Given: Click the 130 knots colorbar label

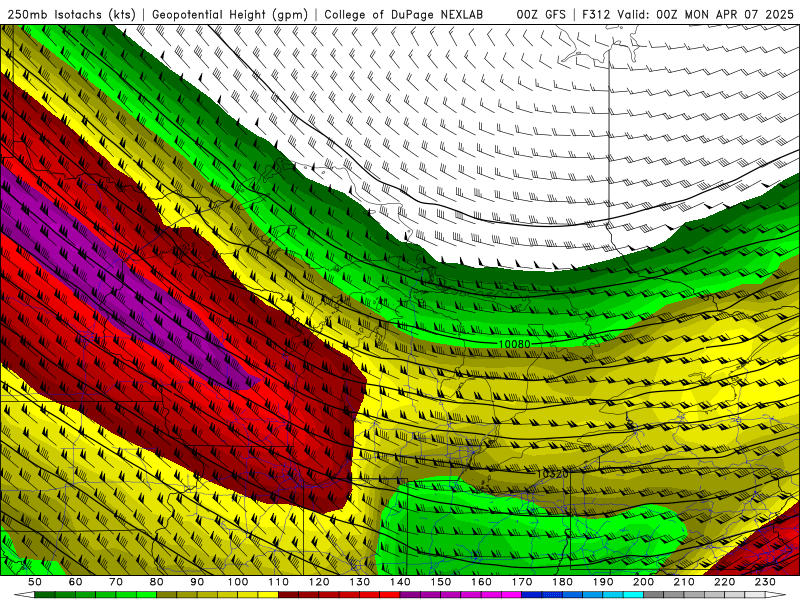Looking at the screenshot, I should 359,581.
